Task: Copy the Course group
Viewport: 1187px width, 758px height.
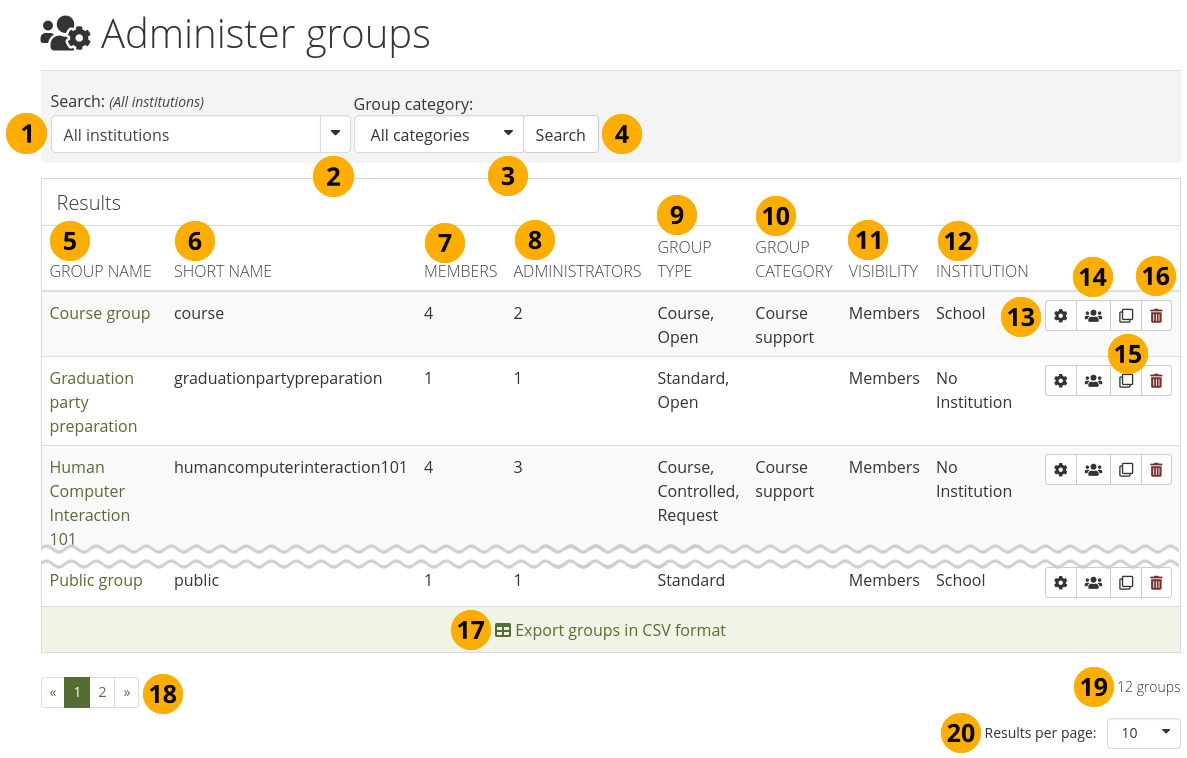Action: [x=1125, y=316]
